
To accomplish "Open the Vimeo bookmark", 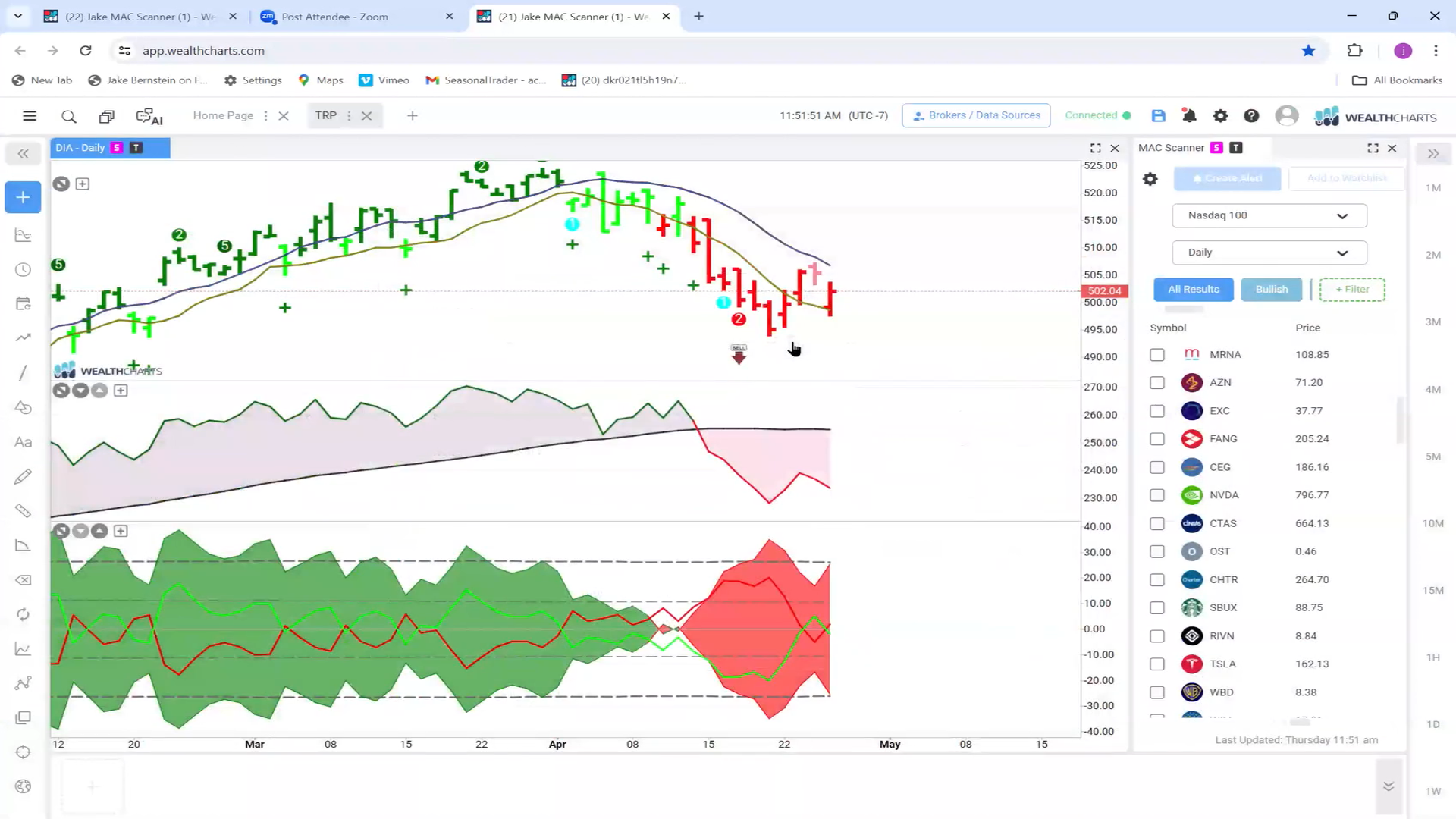I will [384, 80].
